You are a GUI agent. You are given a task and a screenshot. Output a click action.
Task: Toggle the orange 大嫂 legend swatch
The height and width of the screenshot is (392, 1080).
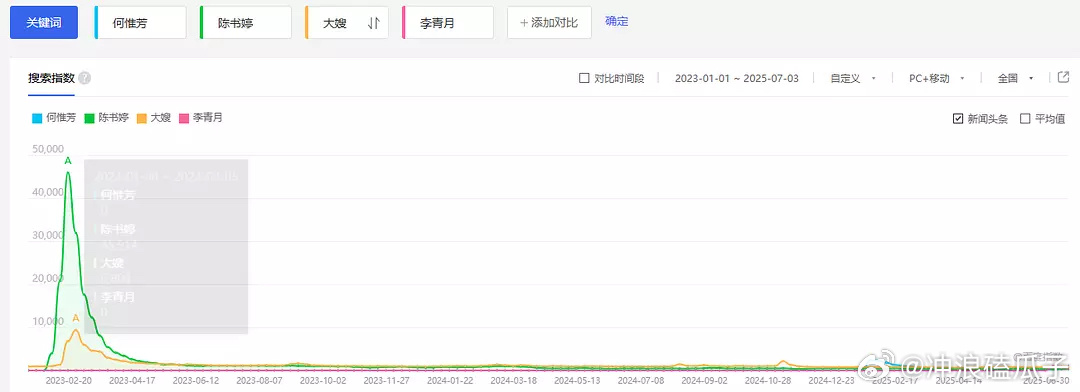tap(142, 118)
